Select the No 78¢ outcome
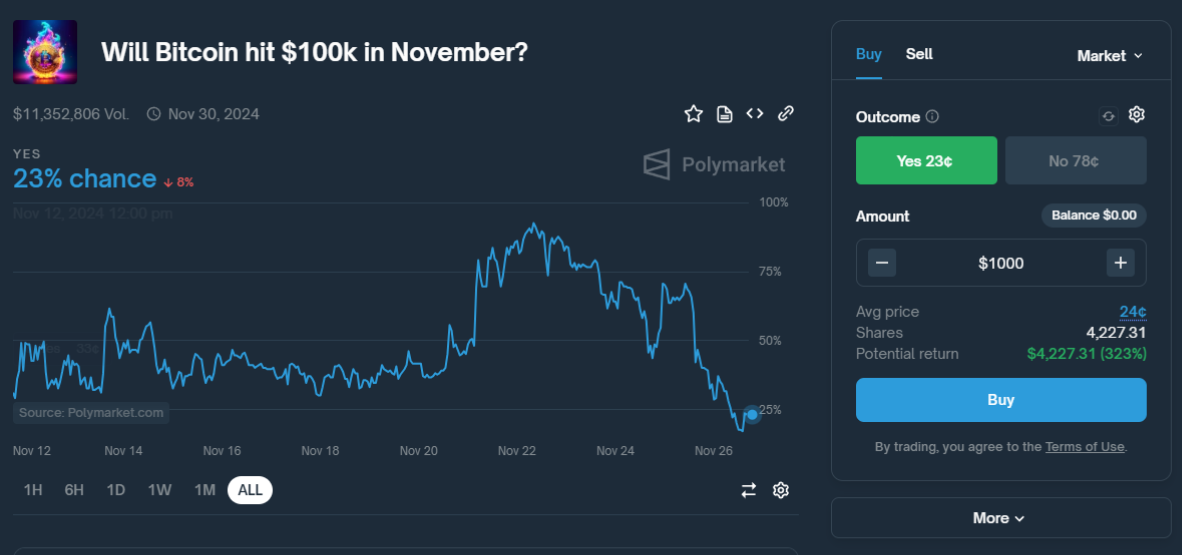This screenshot has height=555, width=1182. point(1075,161)
